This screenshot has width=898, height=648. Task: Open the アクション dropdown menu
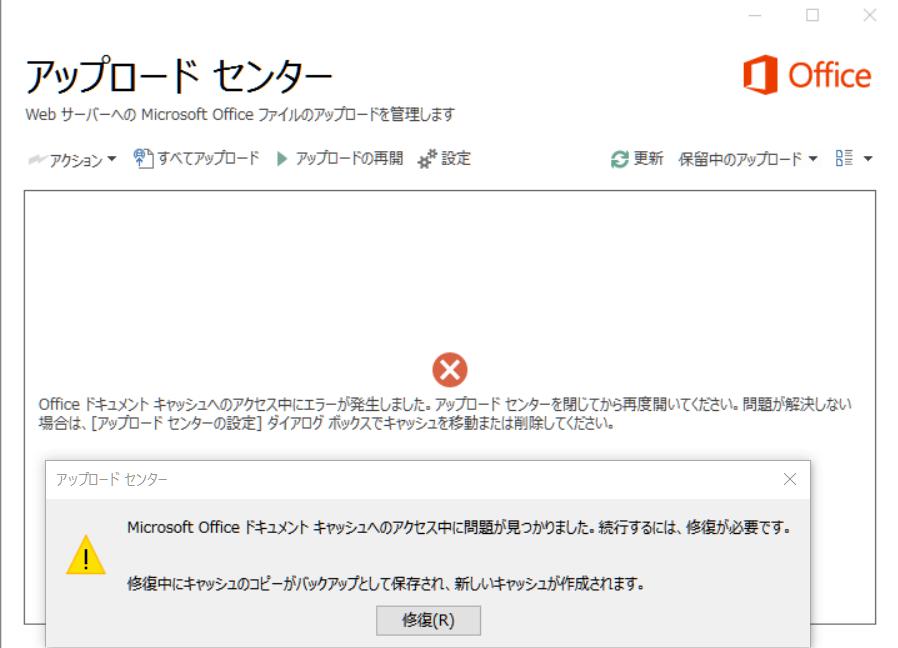click(73, 159)
